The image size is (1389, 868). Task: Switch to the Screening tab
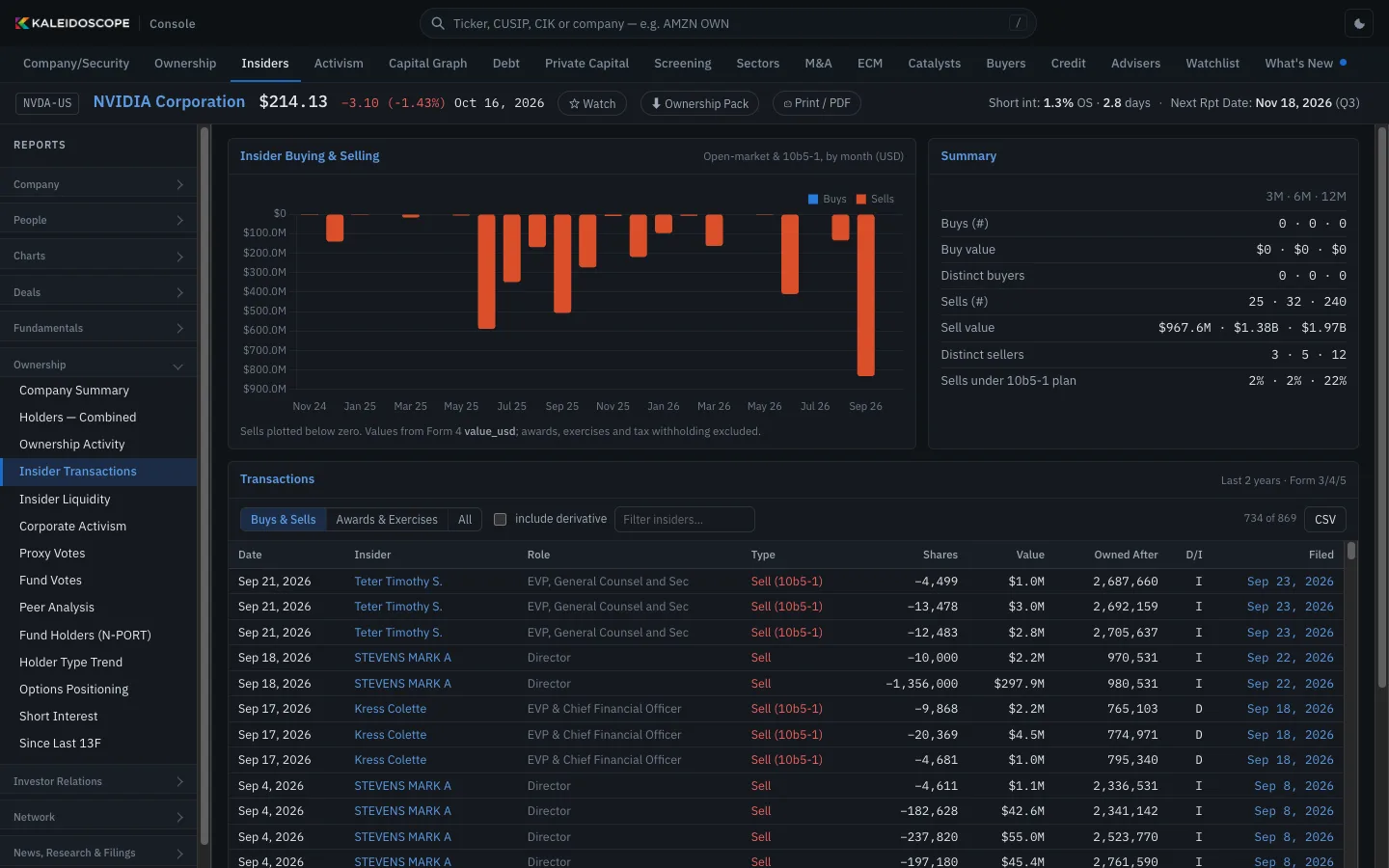[683, 64]
